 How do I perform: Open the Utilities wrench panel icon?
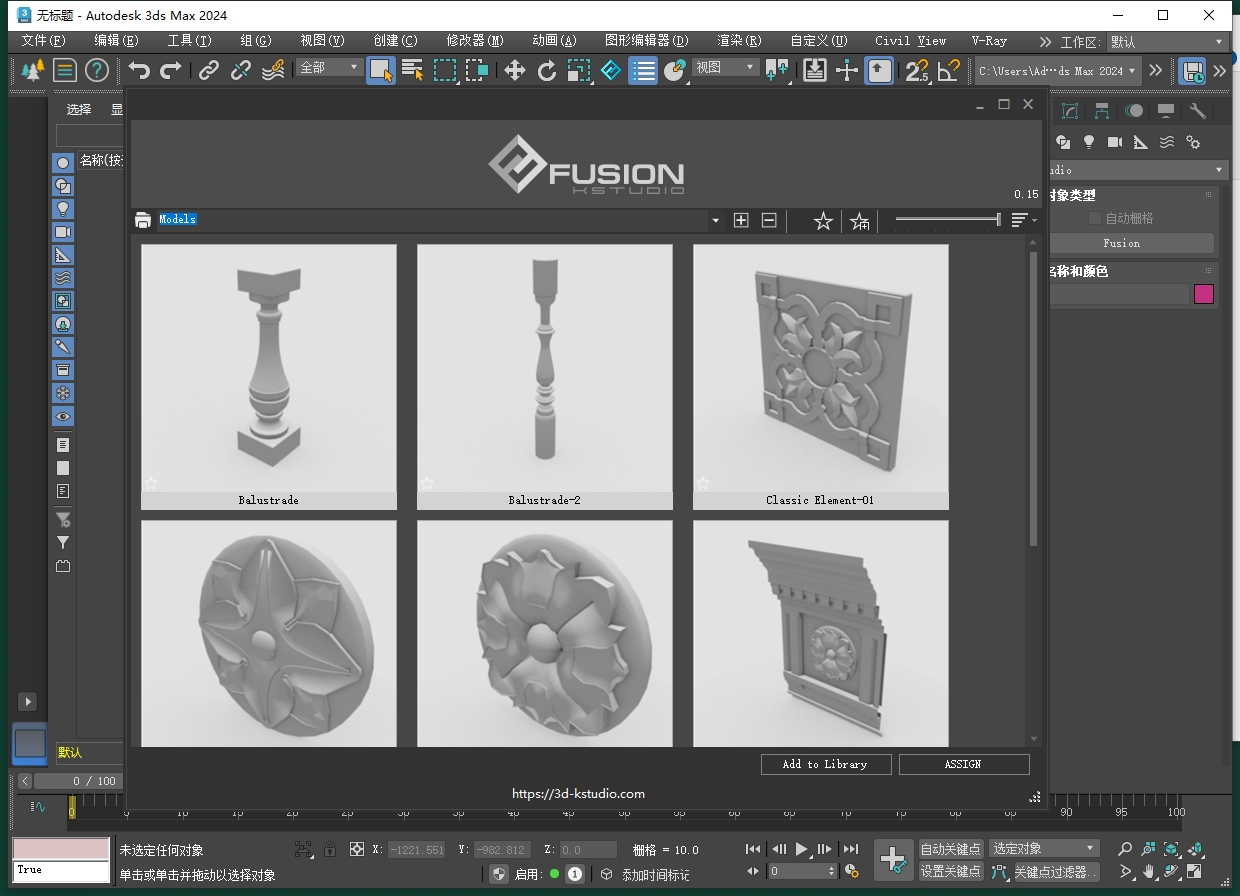tap(1198, 111)
